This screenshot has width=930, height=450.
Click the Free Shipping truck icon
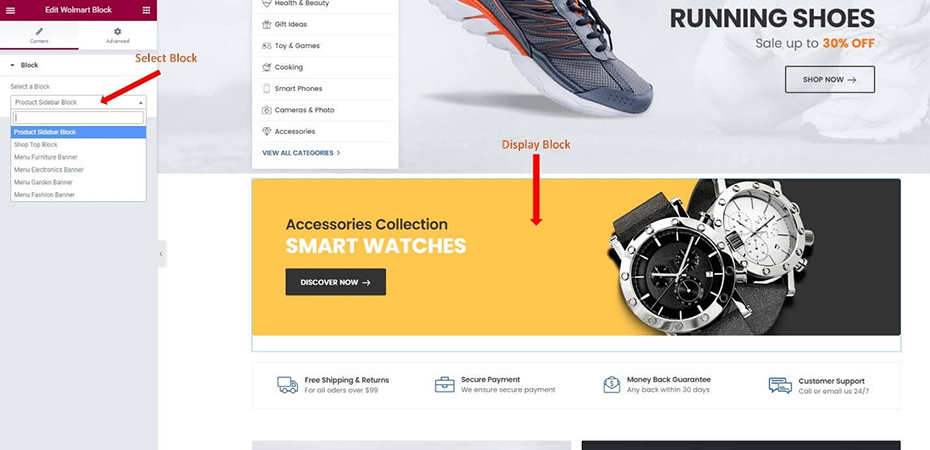tap(288, 385)
